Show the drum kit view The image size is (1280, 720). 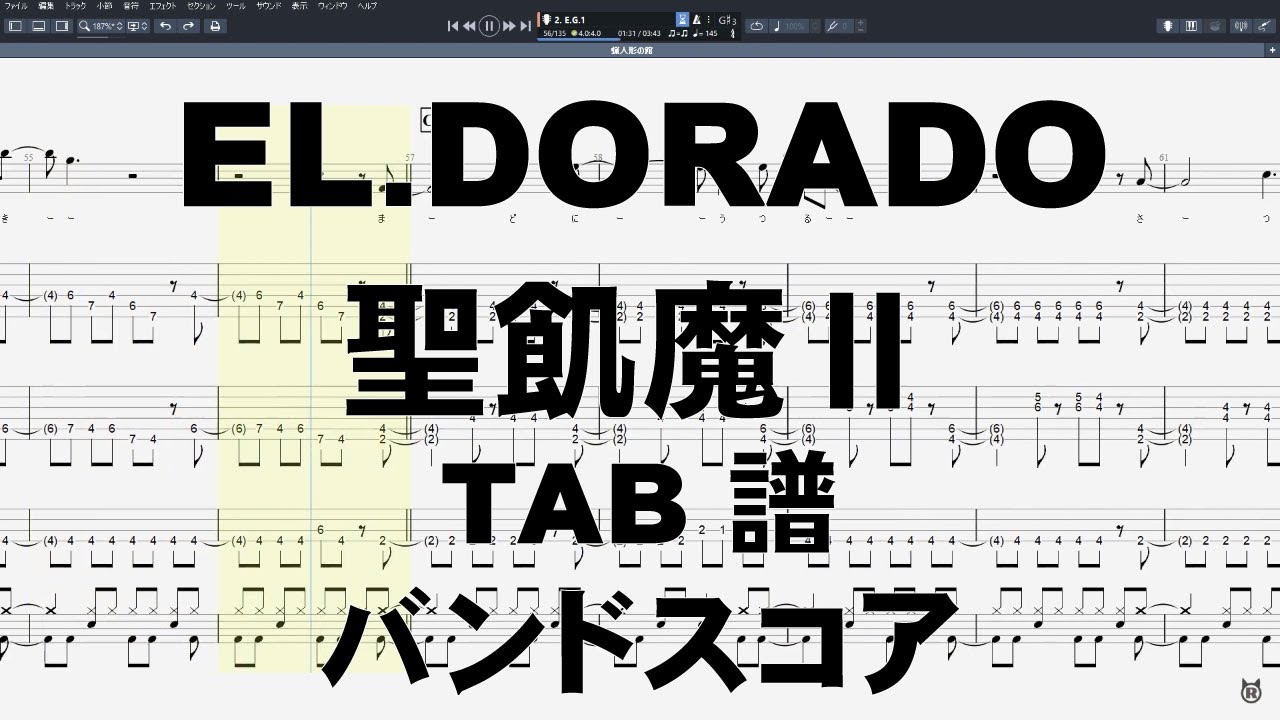[1214, 26]
